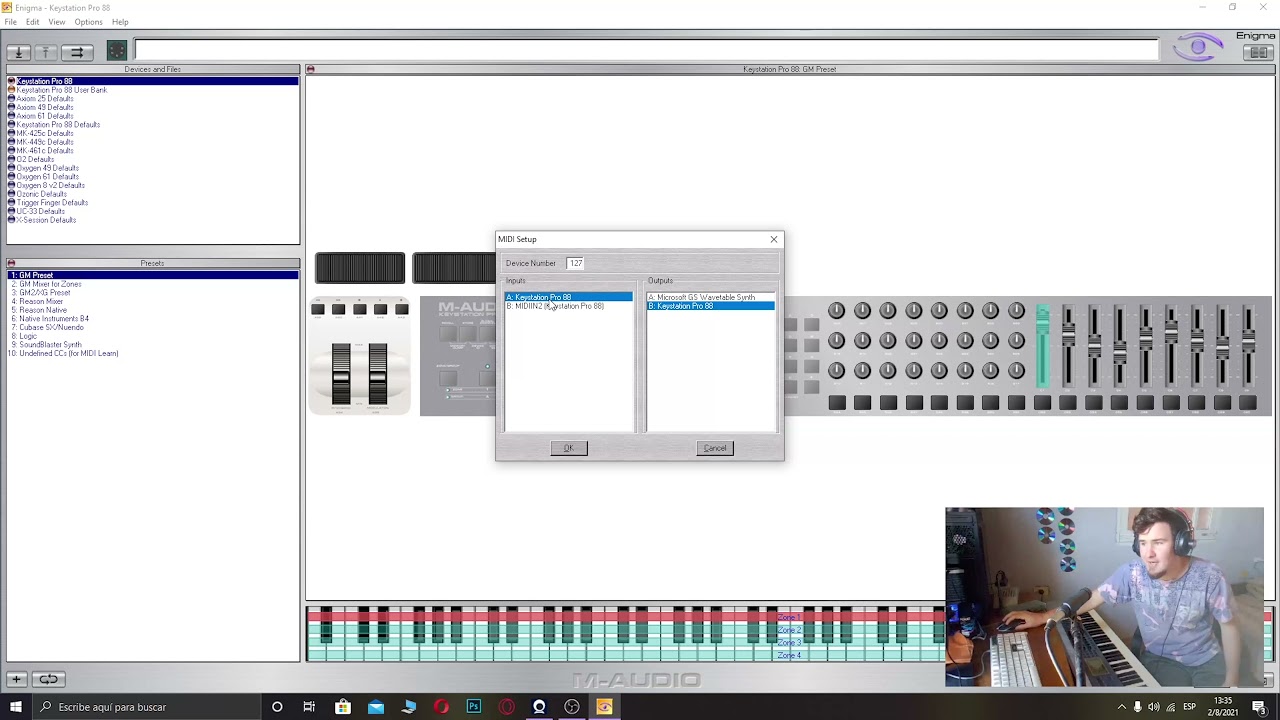Open the notification center icon
This screenshot has width=1280, height=720.
point(1259,707)
